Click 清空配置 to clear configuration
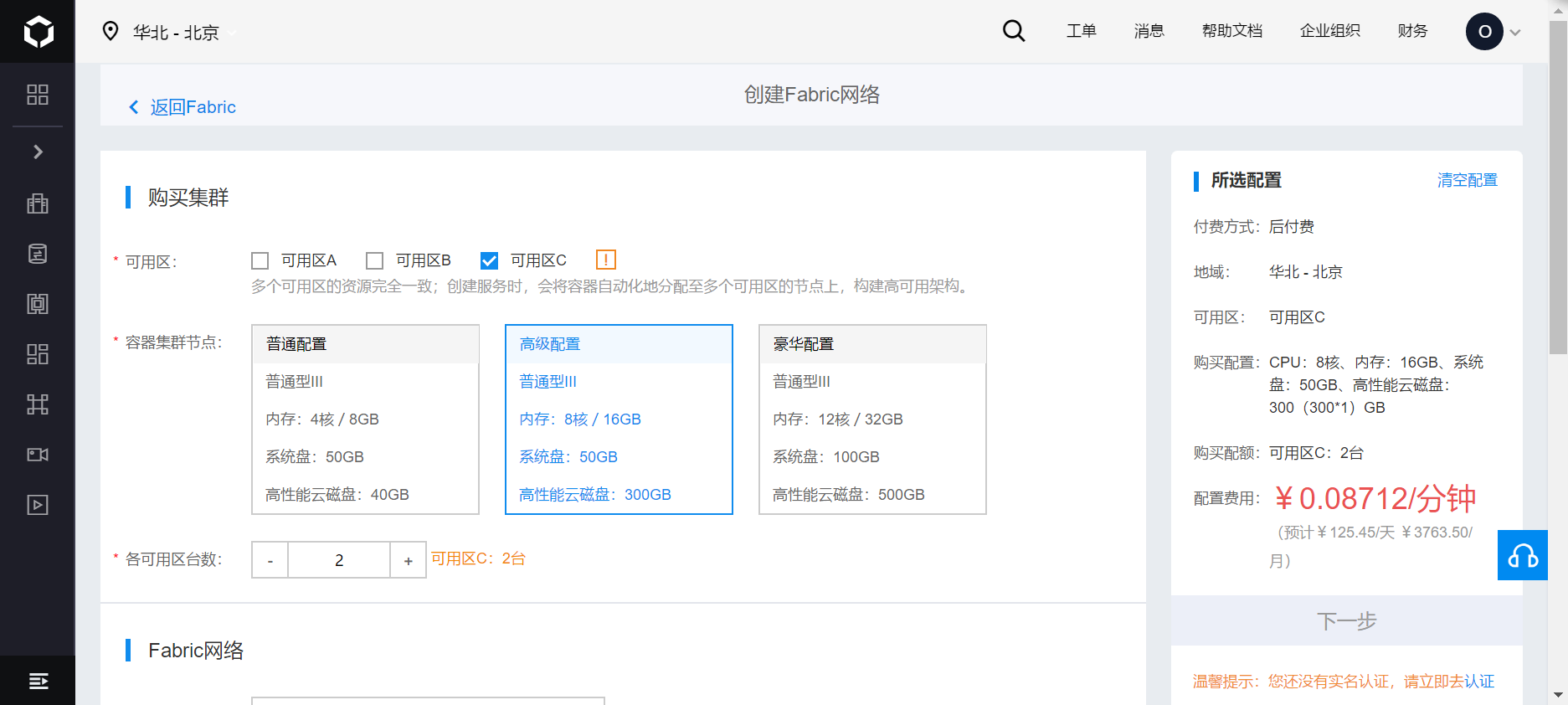1568x705 pixels. point(1468,180)
